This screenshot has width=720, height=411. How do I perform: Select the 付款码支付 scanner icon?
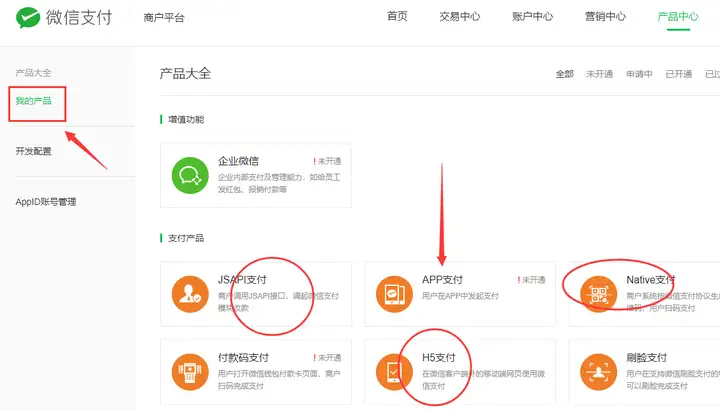coord(190,372)
